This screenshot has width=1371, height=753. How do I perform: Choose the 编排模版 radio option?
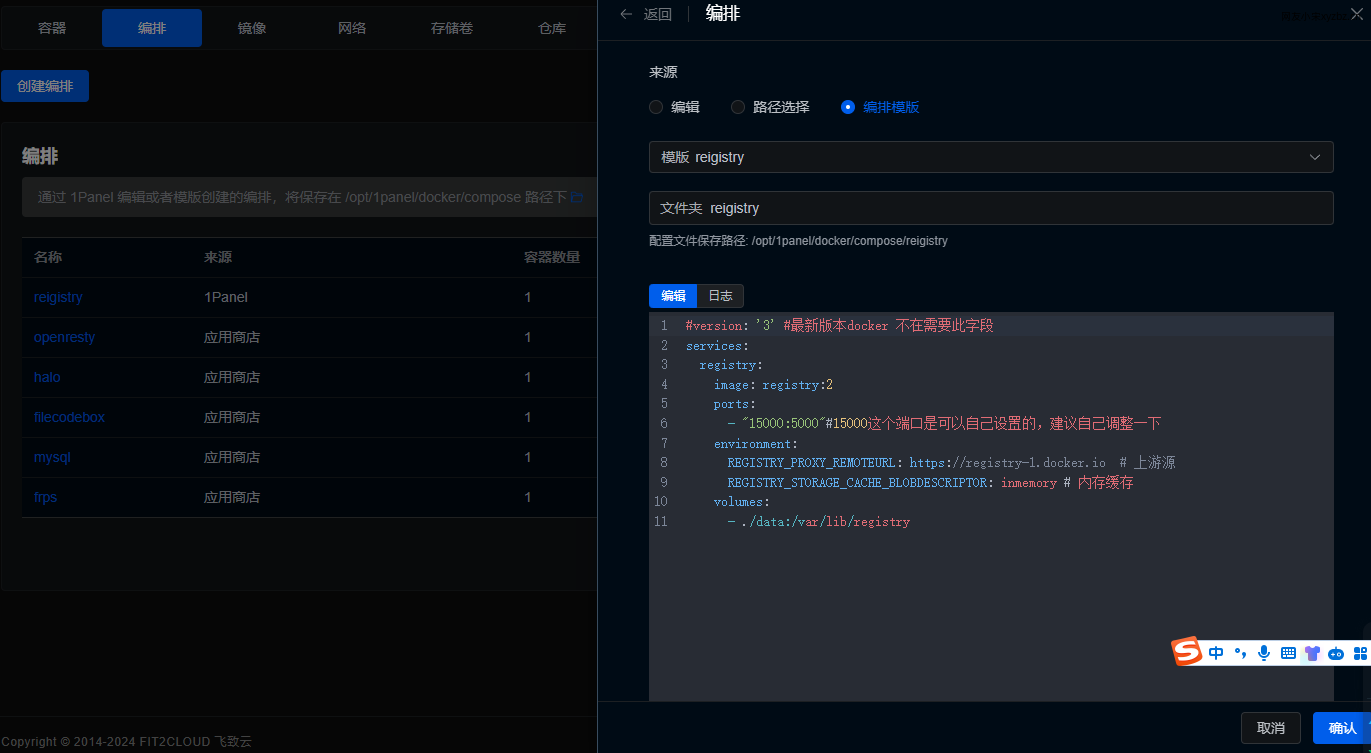tap(848, 107)
